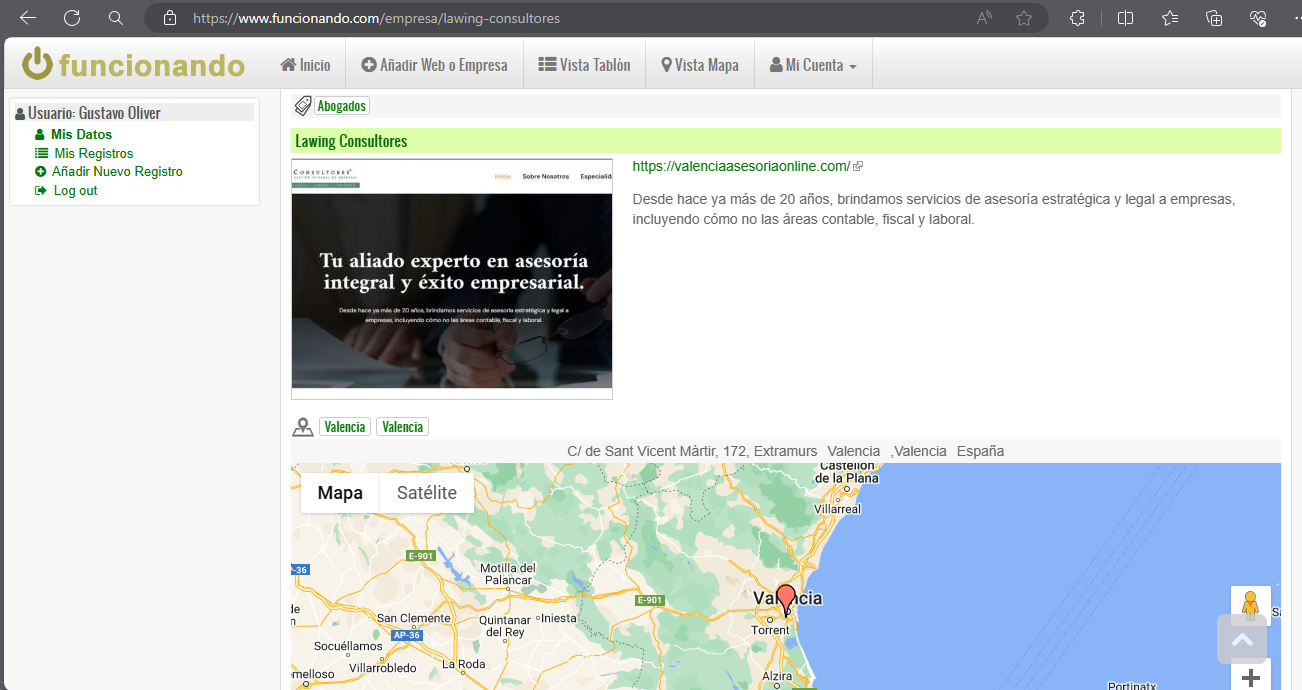The image size is (1302, 690).
Task: Click Añadir Nuevo Registro link
Action: [117, 171]
